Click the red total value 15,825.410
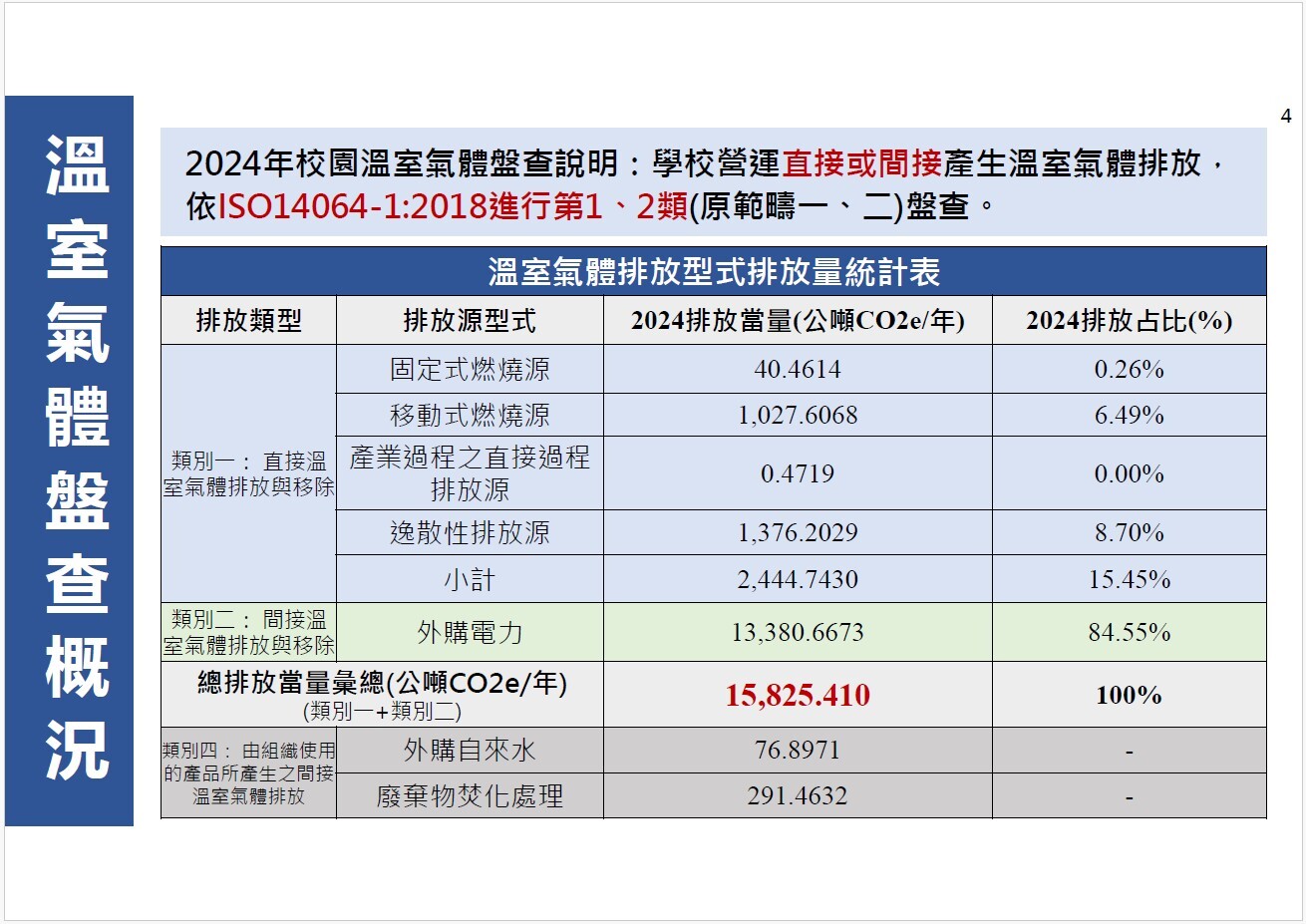1306x924 pixels. coord(797,696)
